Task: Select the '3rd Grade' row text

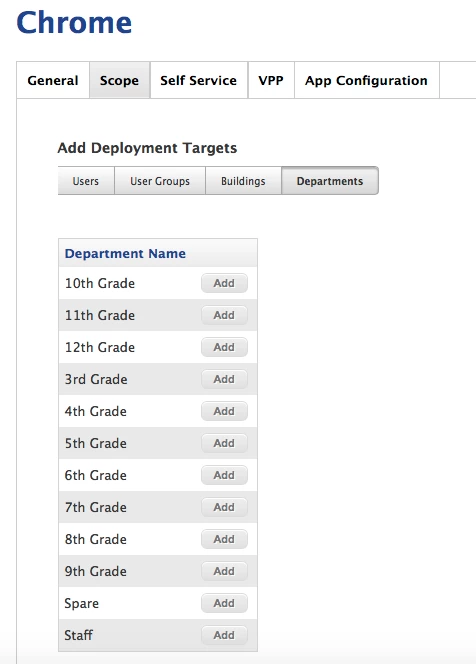Action: pos(96,379)
